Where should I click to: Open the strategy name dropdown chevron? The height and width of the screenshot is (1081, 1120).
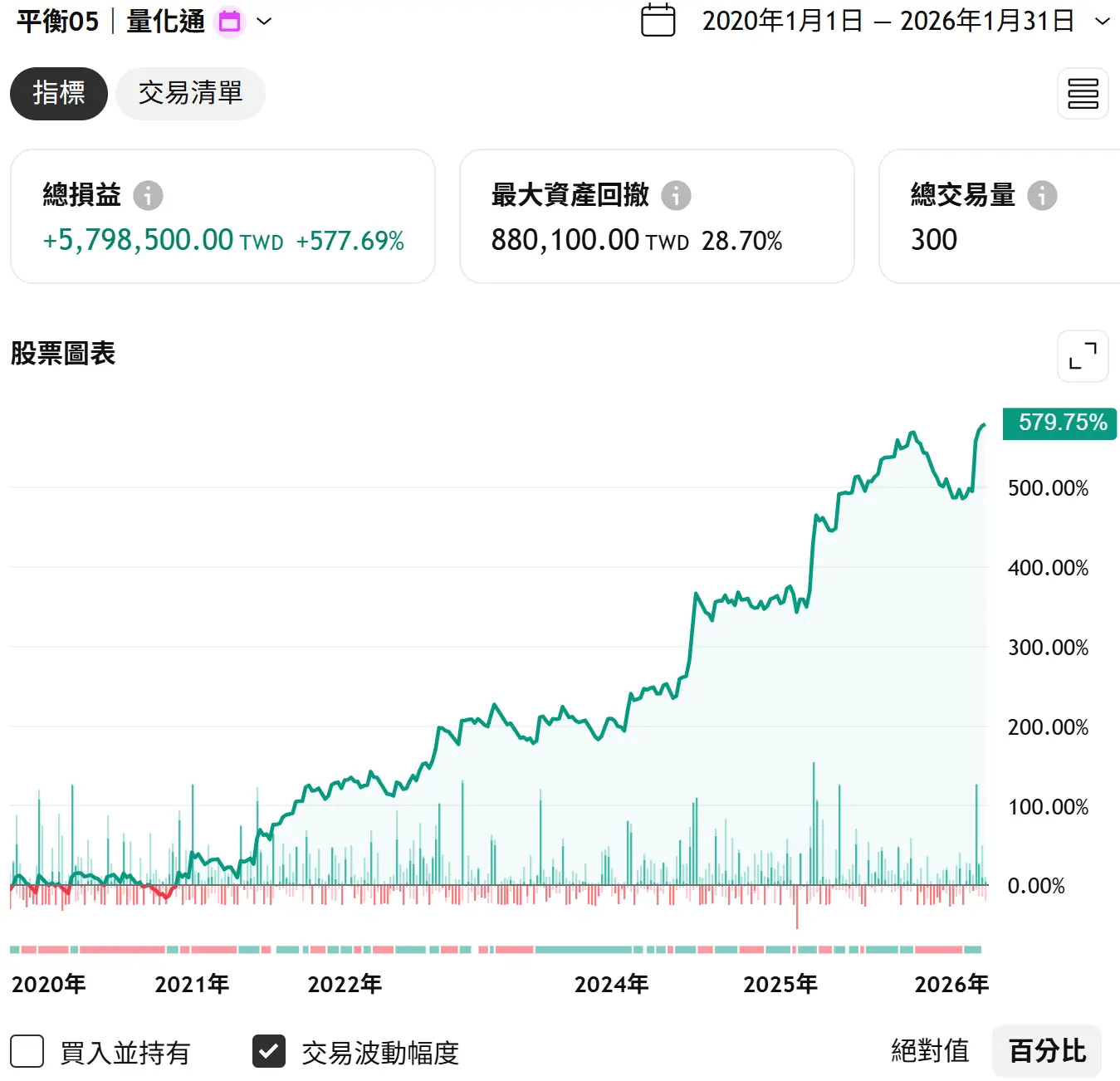coord(264,22)
